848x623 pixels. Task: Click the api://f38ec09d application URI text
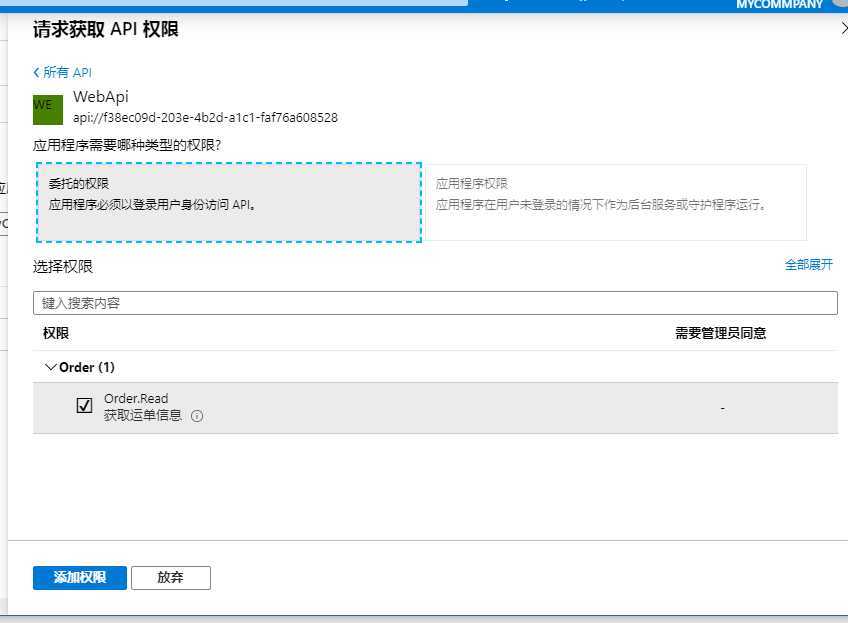click(205, 117)
